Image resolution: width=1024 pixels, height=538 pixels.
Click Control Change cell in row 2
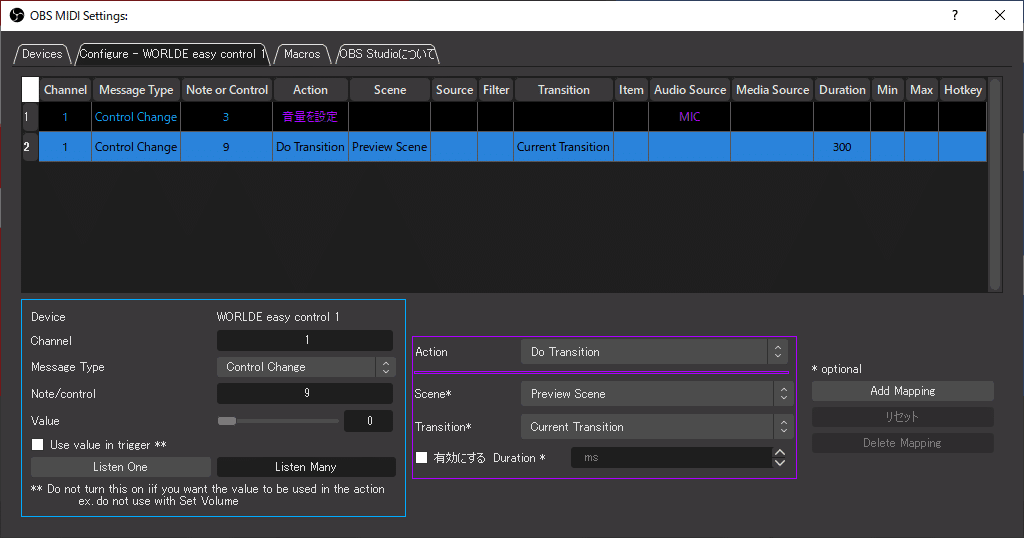[x=136, y=147]
